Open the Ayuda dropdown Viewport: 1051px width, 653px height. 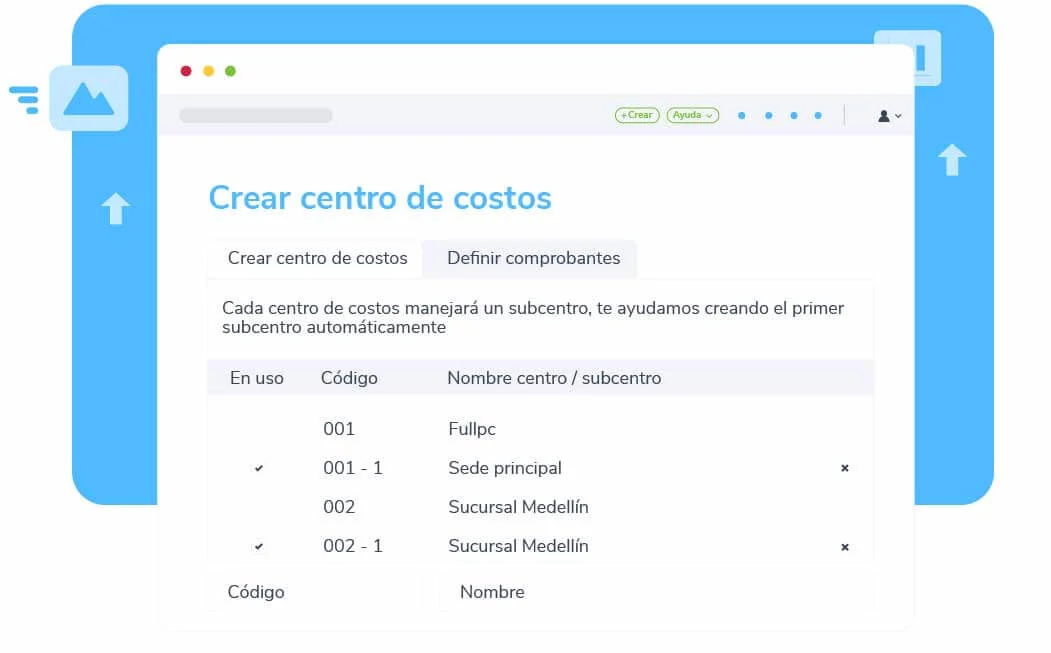click(x=692, y=115)
